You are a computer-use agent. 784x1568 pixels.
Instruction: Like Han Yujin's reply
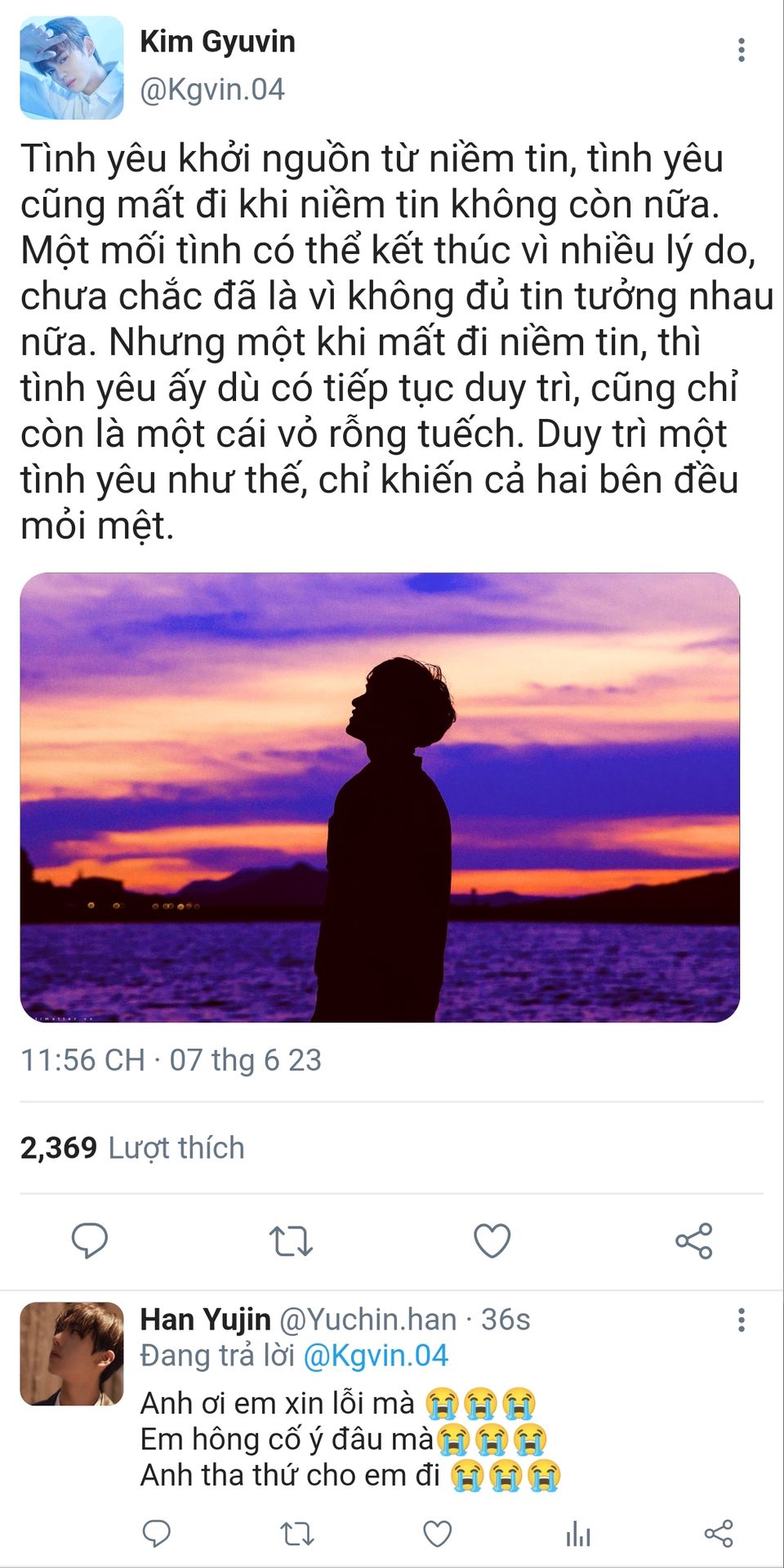pyautogui.click(x=437, y=1534)
